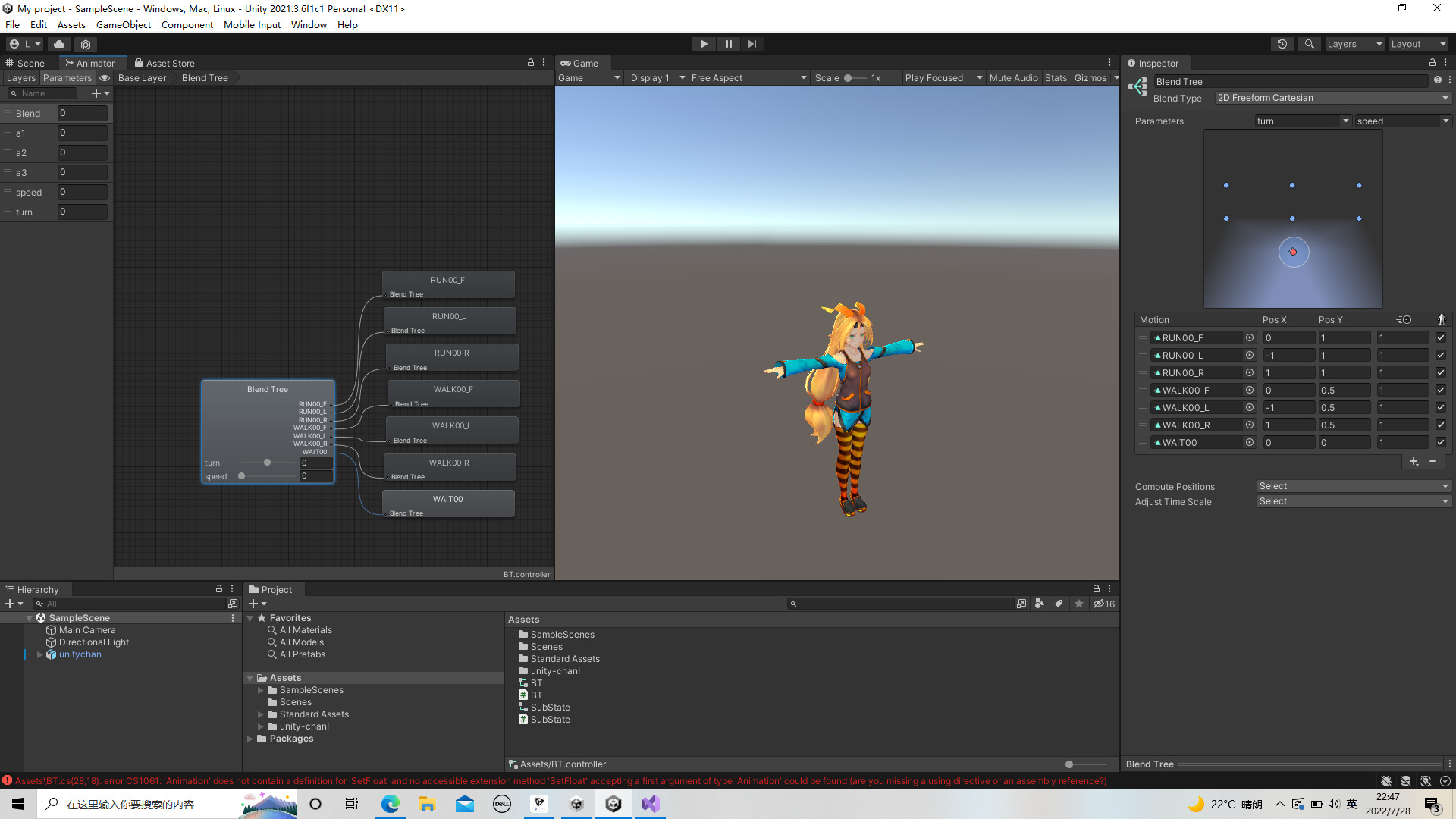Switch to the Asset Store tab

(x=165, y=63)
